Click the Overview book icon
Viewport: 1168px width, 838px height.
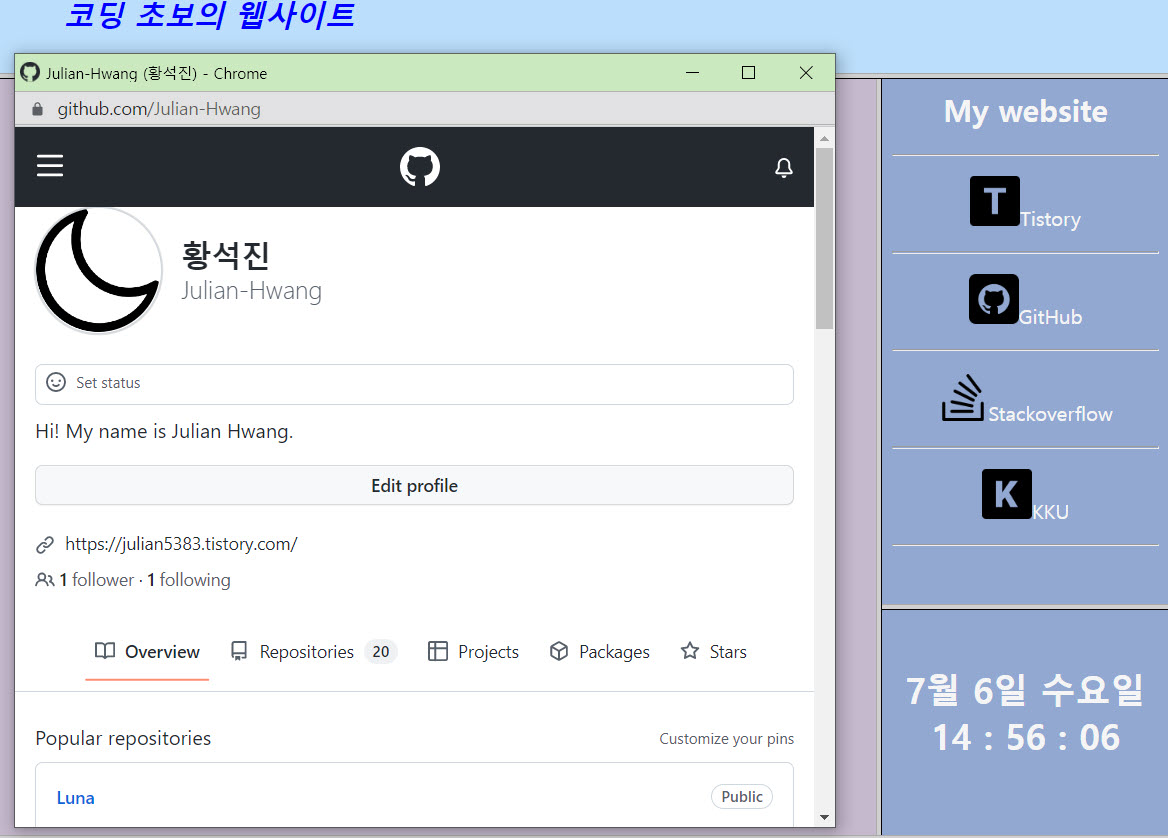click(105, 651)
